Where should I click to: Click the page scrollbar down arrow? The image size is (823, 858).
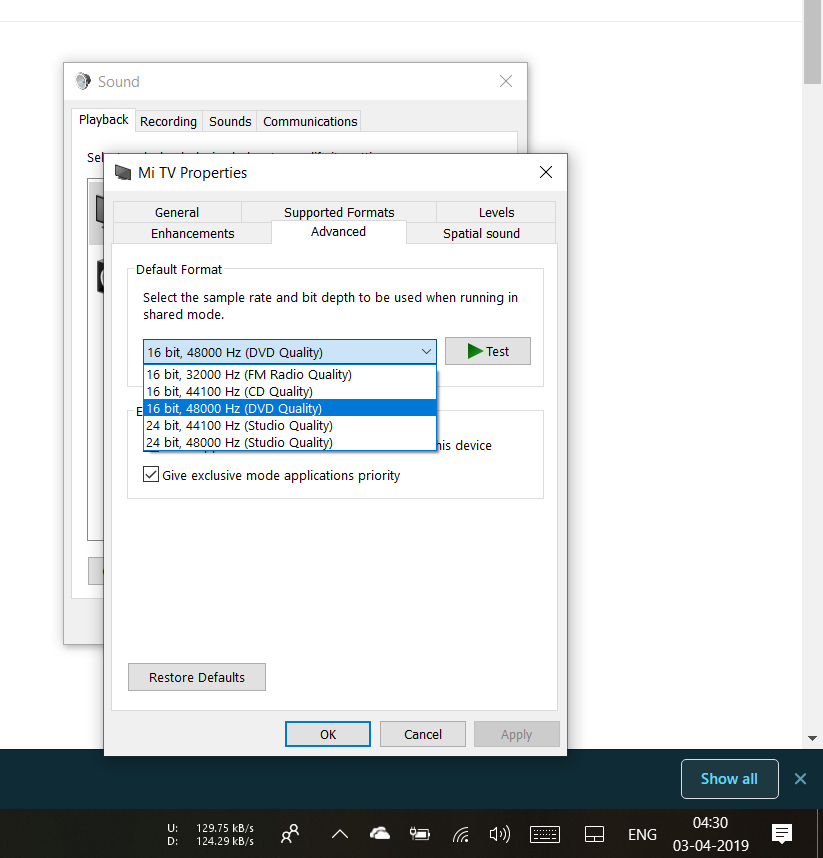(x=812, y=739)
